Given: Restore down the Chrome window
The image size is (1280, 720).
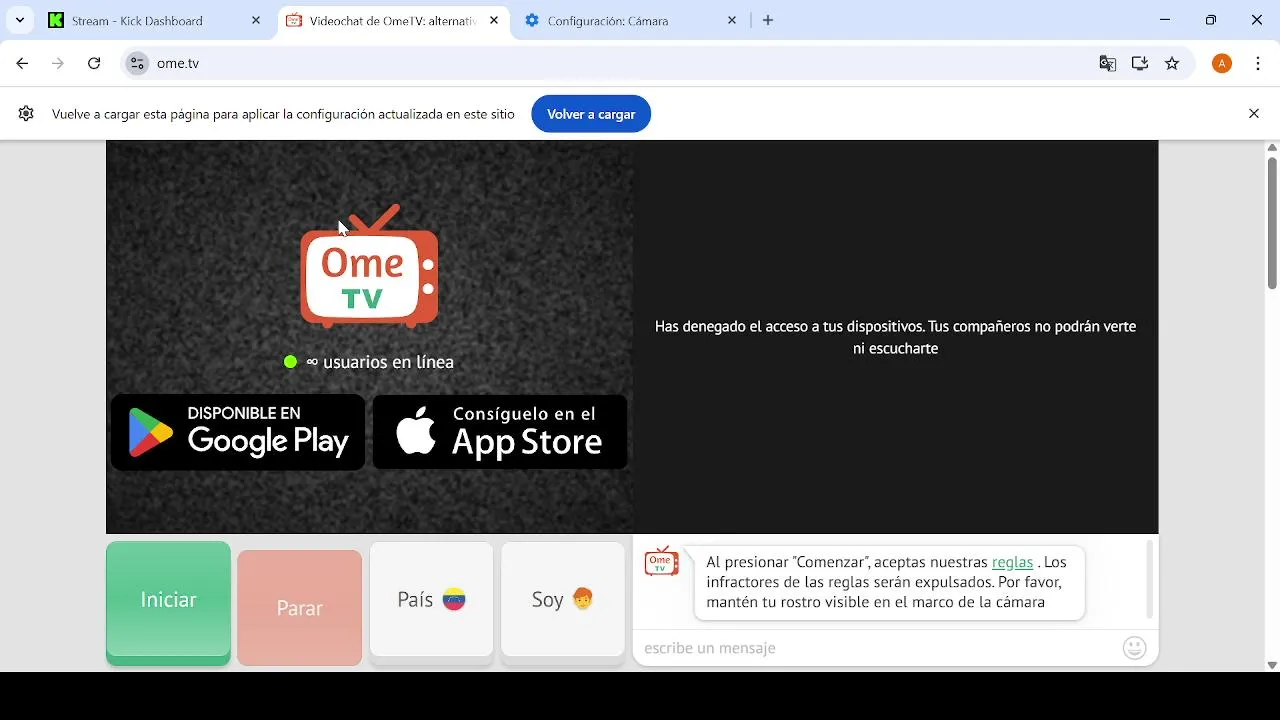Looking at the screenshot, I should [x=1211, y=20].
